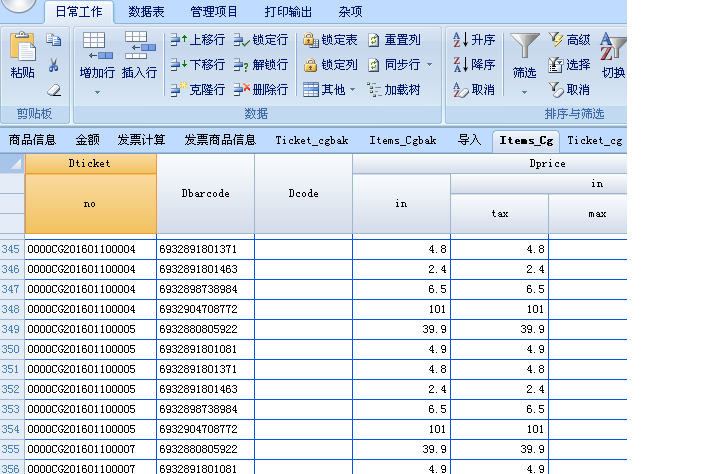Screen dimensions: 720x474
Task: Click cell 0000CG201601100005 in row 352
Action: pyautogui.click(x=90, y=389)
